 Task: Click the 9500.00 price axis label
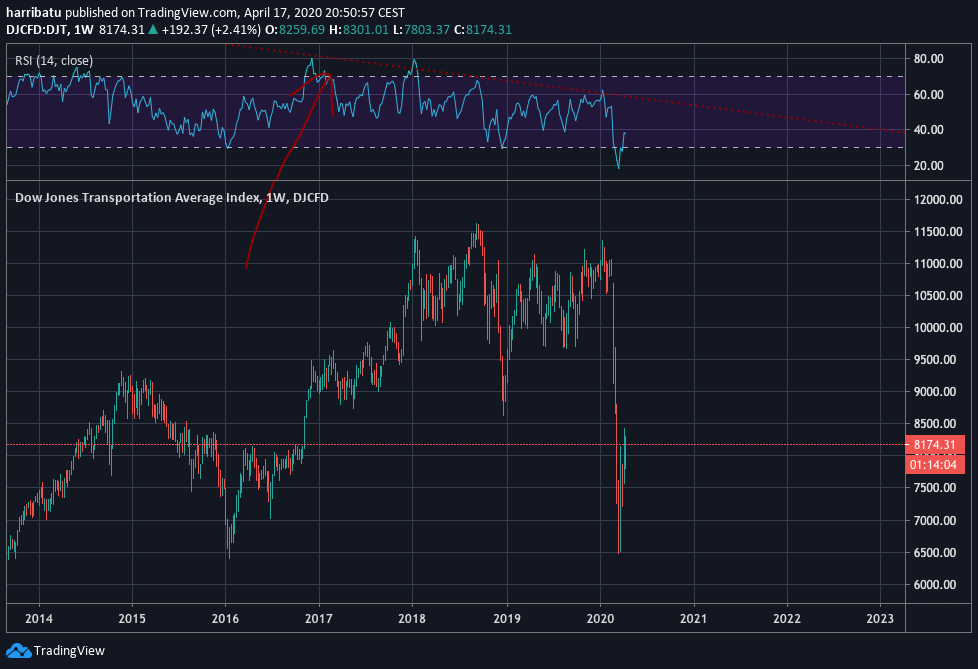click(935, 360)
